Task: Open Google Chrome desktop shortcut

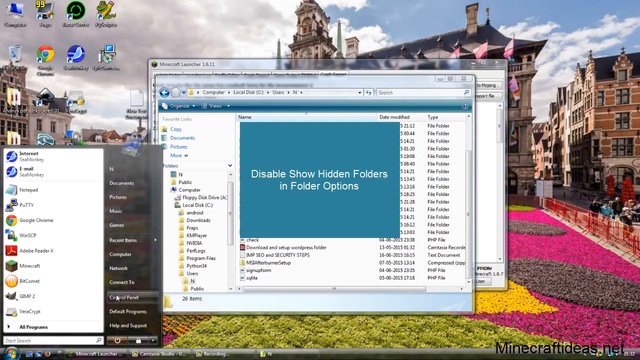Action: coord(45,60)
